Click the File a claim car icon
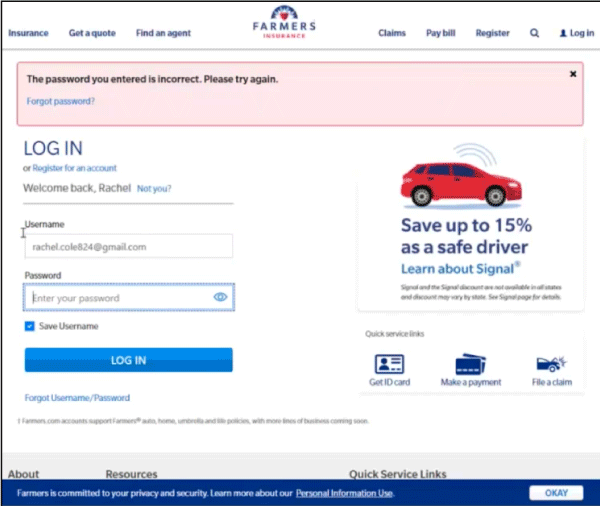The image size is (600, 506). click(x=550, y=364)
